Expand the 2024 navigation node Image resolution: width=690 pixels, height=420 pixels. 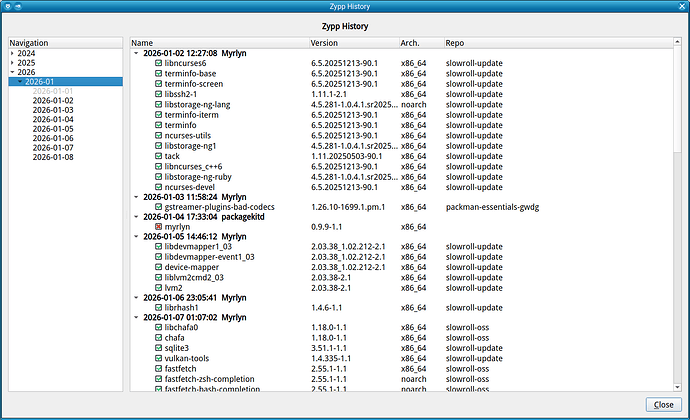point(13,53)
